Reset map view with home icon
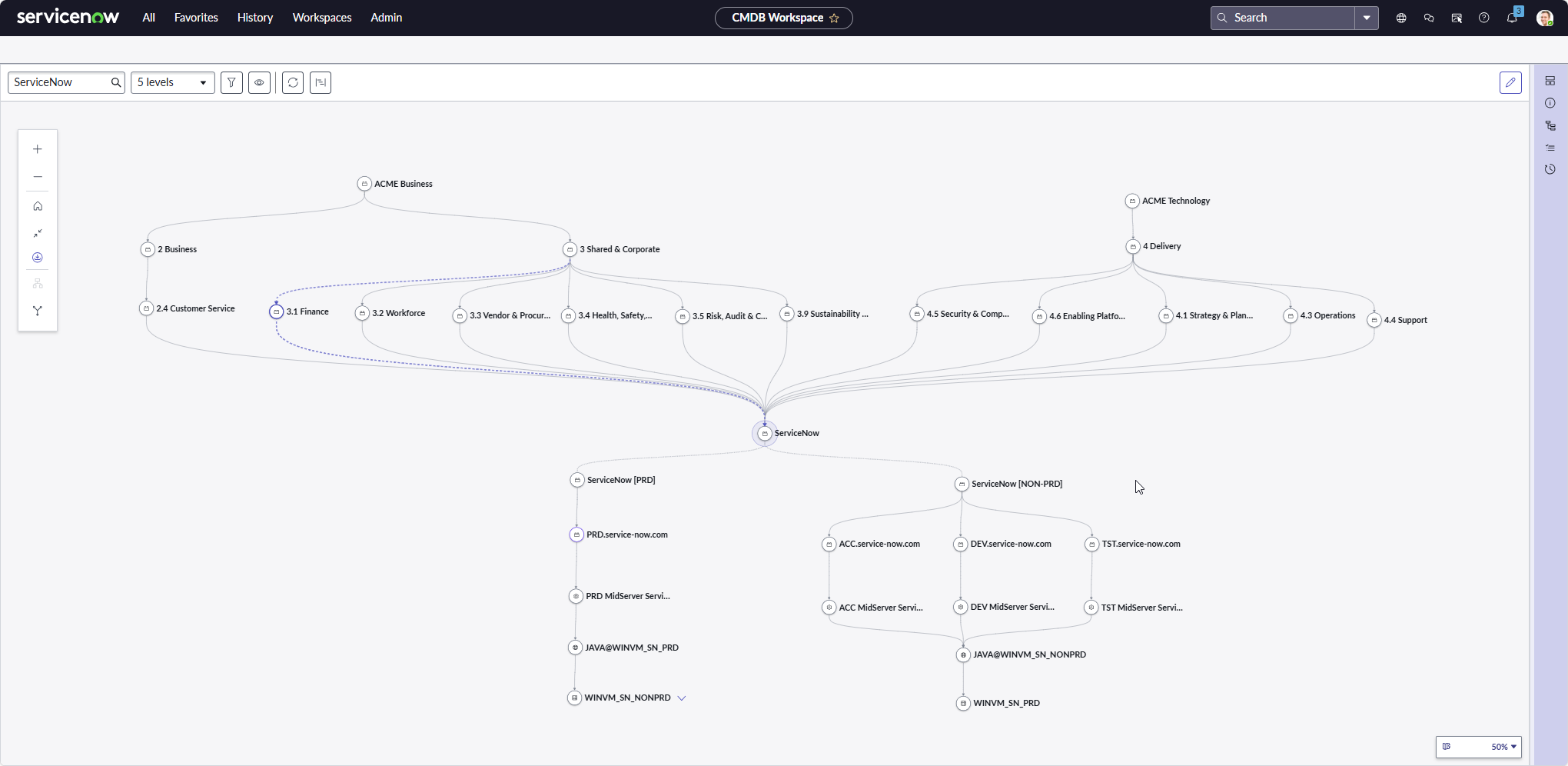 click(x=37, y=206)
